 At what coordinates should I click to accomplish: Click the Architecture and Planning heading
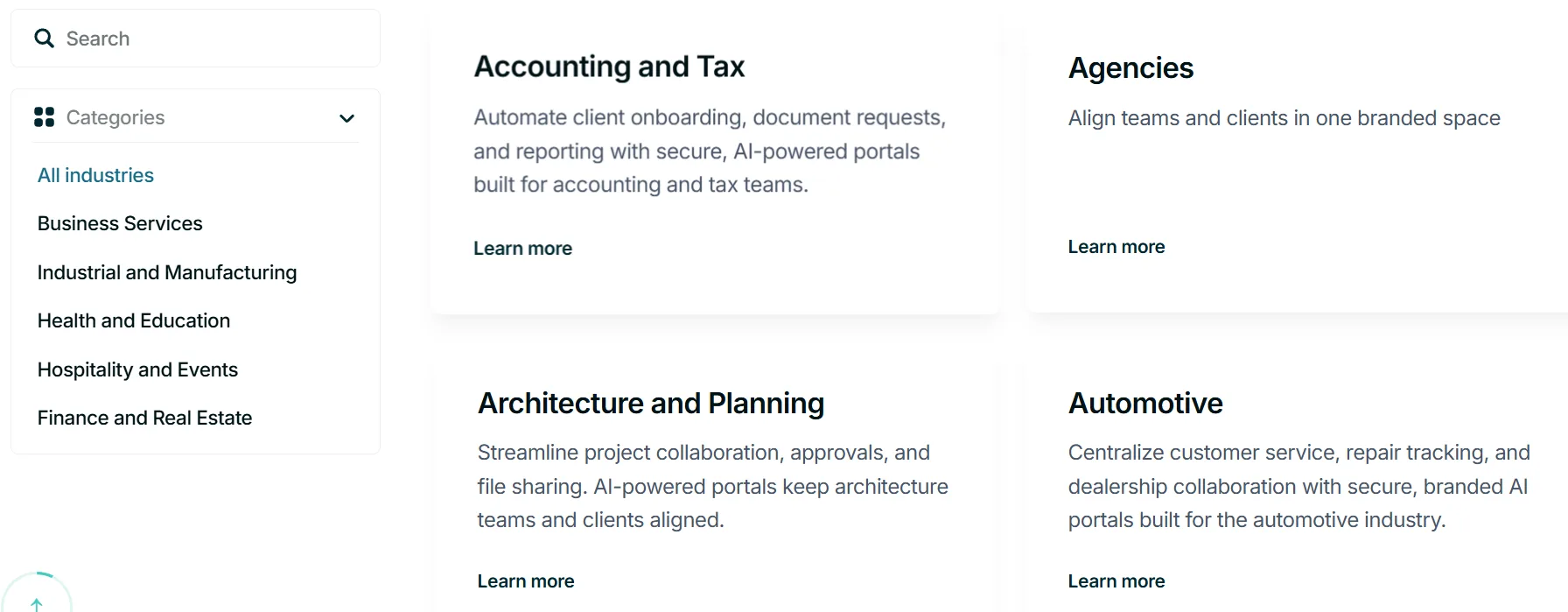pyautogui.click(x=651, y=404)
